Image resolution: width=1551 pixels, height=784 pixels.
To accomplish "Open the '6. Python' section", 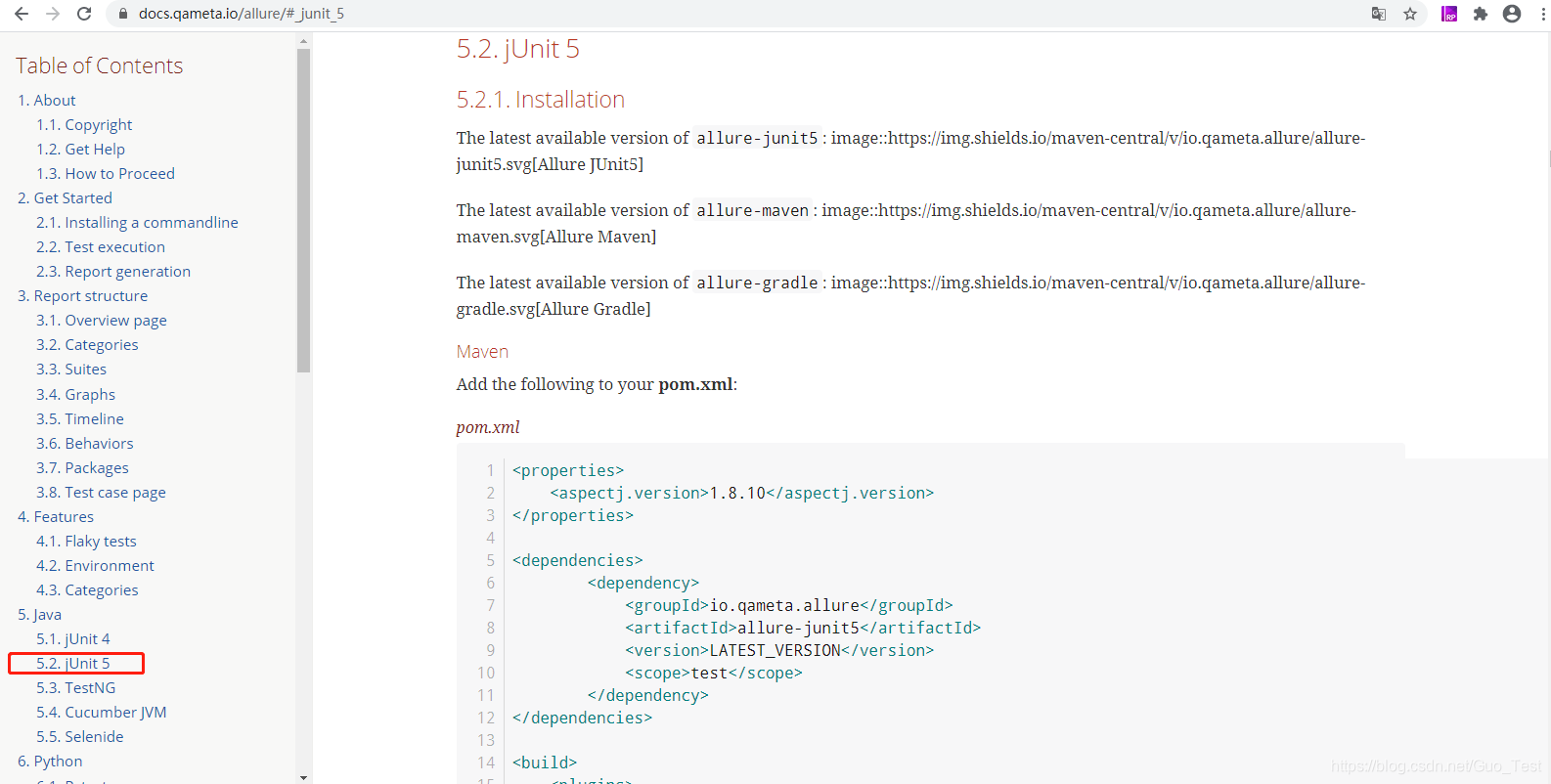I will pos(48,761).
